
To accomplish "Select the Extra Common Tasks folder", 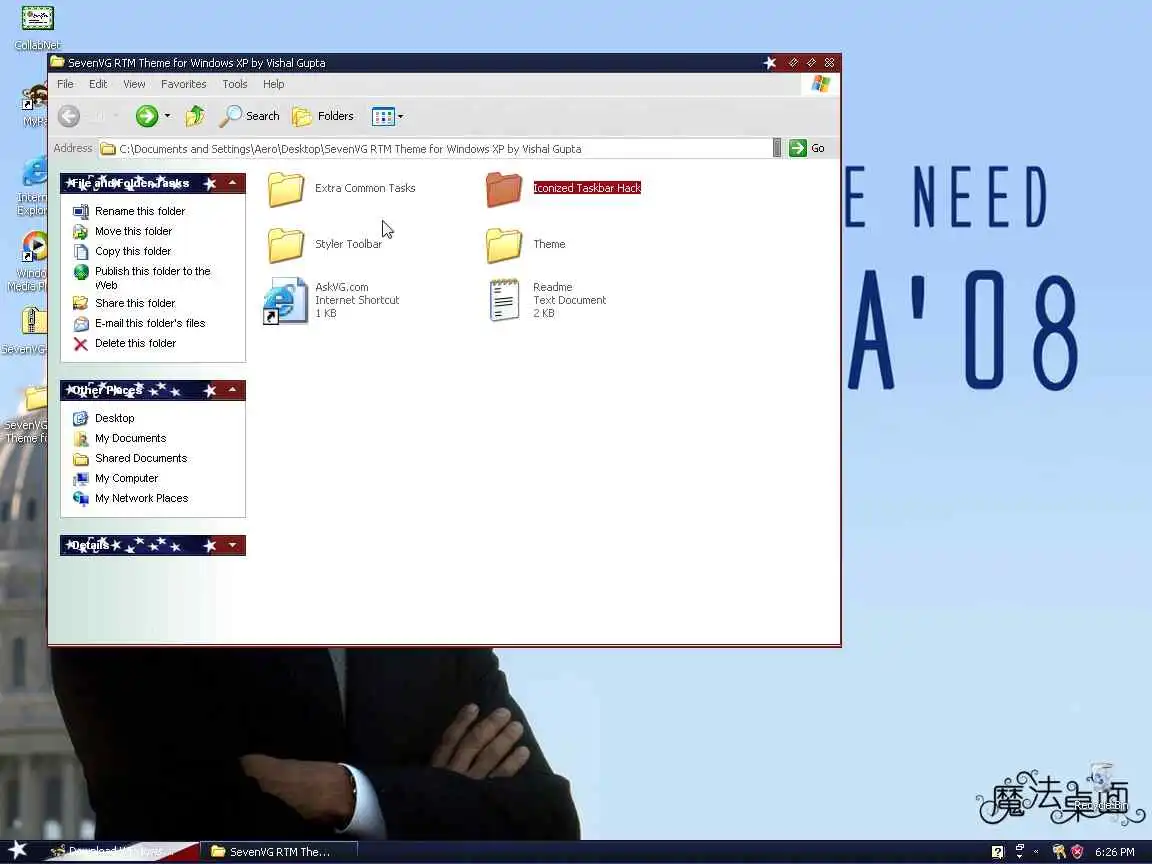I will 342,188.
